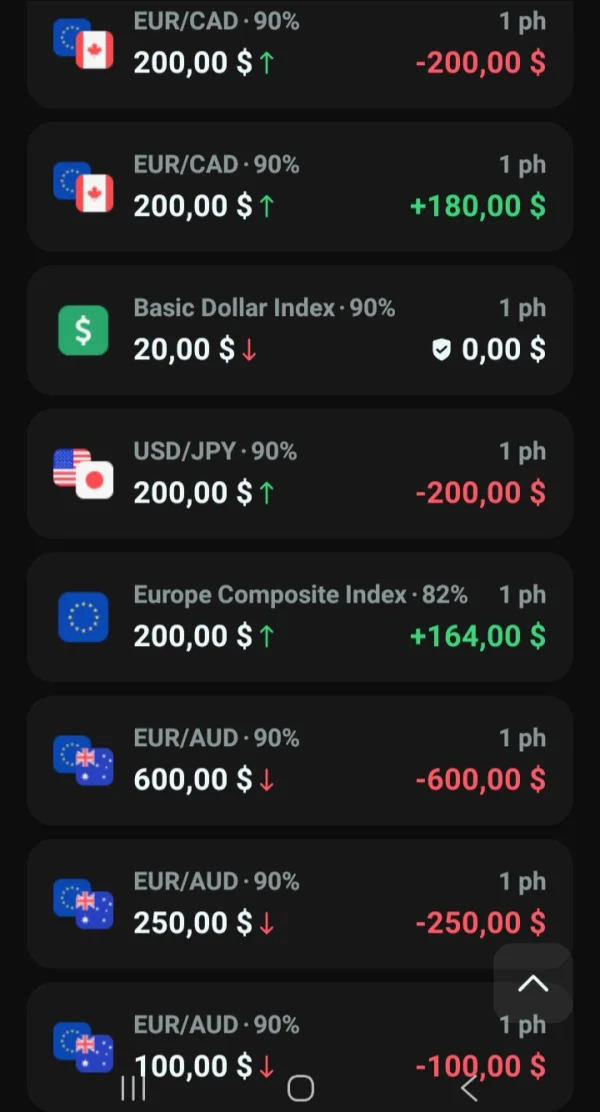Tap the EUR/CAD flag icon beside +180,00 $
The height and width of the screenshot is (1112, 600).
pos(83,187)
